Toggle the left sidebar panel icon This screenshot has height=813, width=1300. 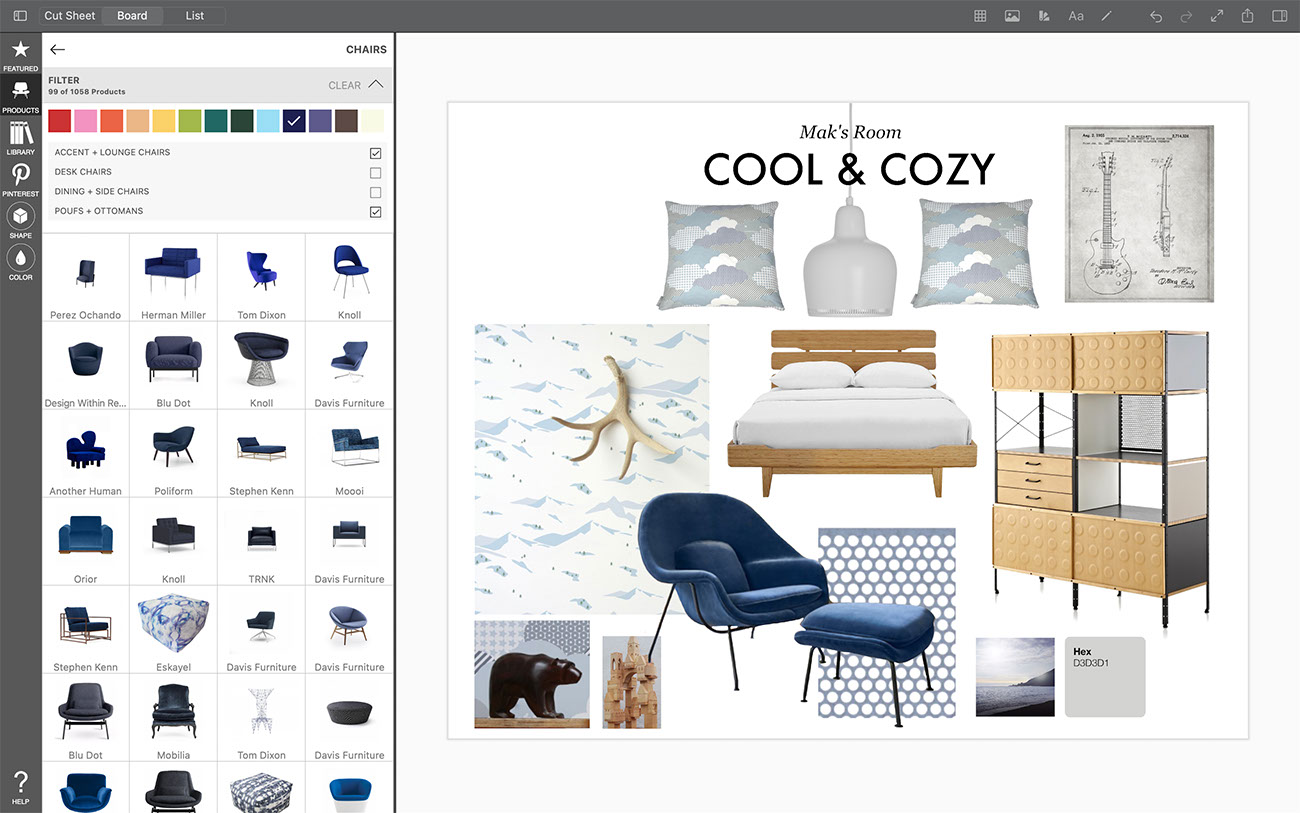(20, 16)
